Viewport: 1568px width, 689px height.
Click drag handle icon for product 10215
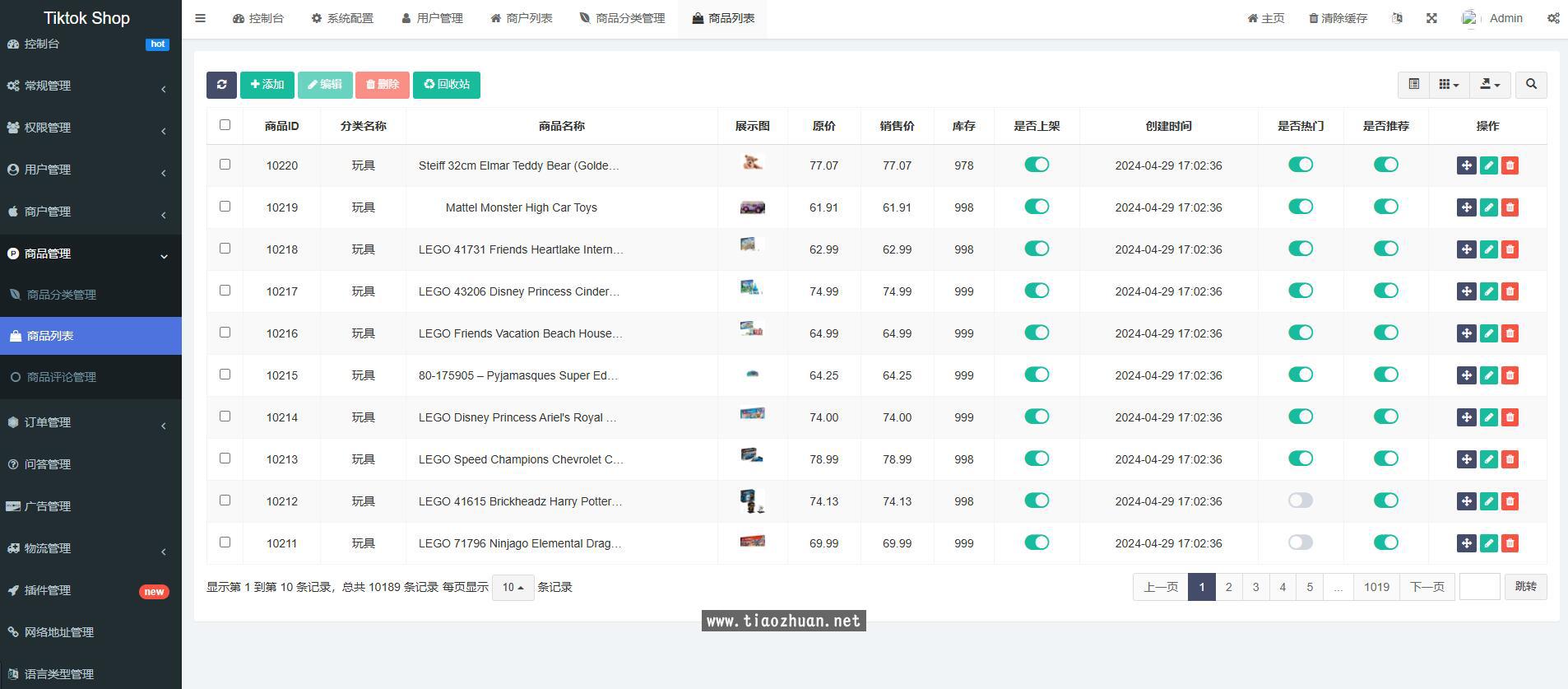(x=1466, y=375)
